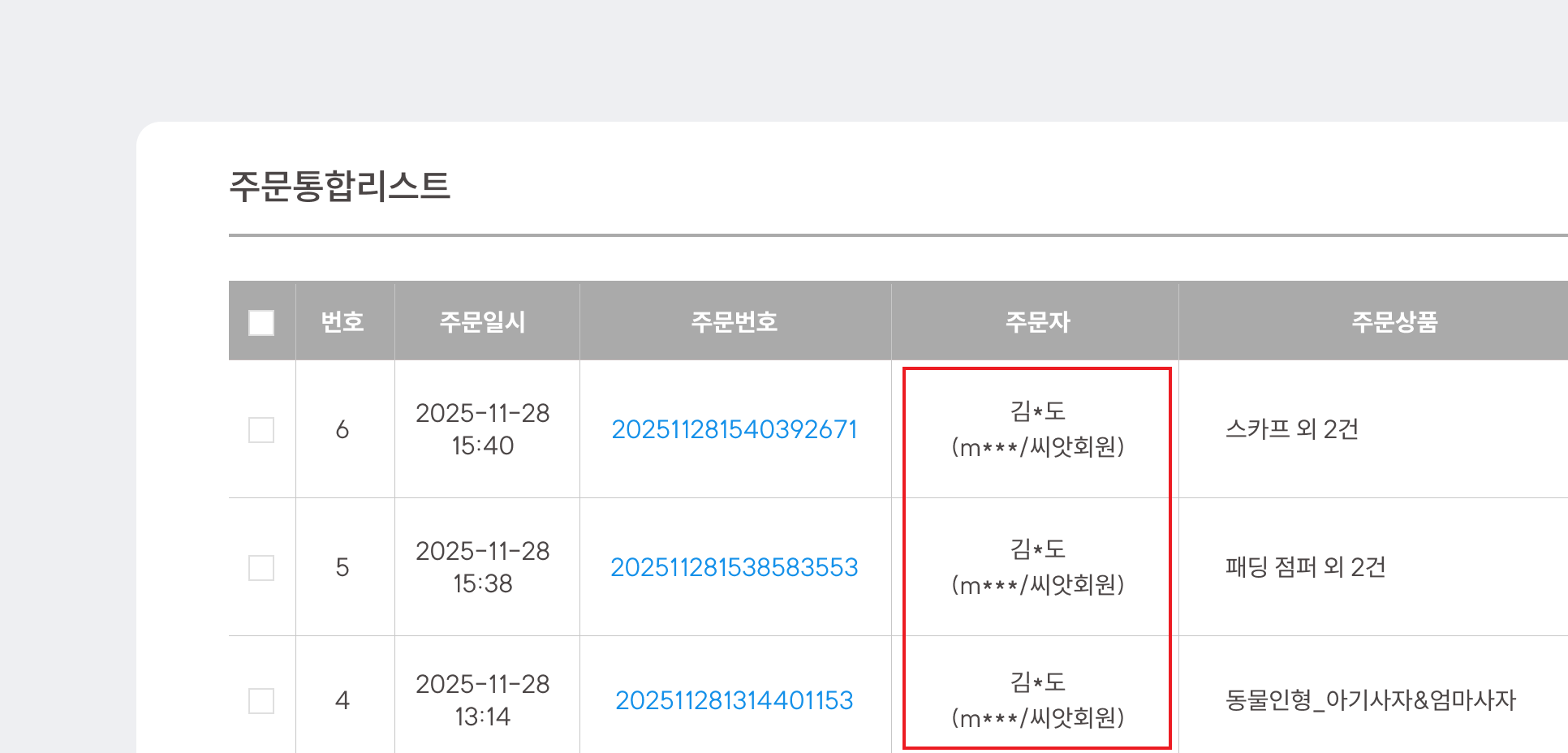Click product 동물인형_아기사자&엄마사자
1568x753 pixels.
point(1372,699)
